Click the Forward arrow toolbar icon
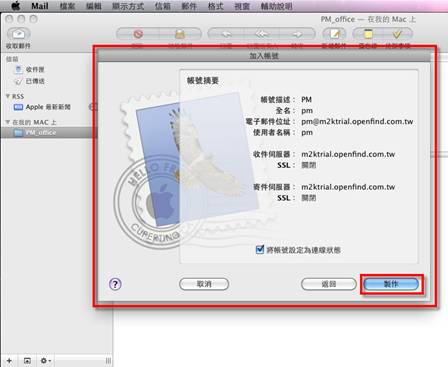The width and height of the screenshot is (448, 367). coord(297,34)
